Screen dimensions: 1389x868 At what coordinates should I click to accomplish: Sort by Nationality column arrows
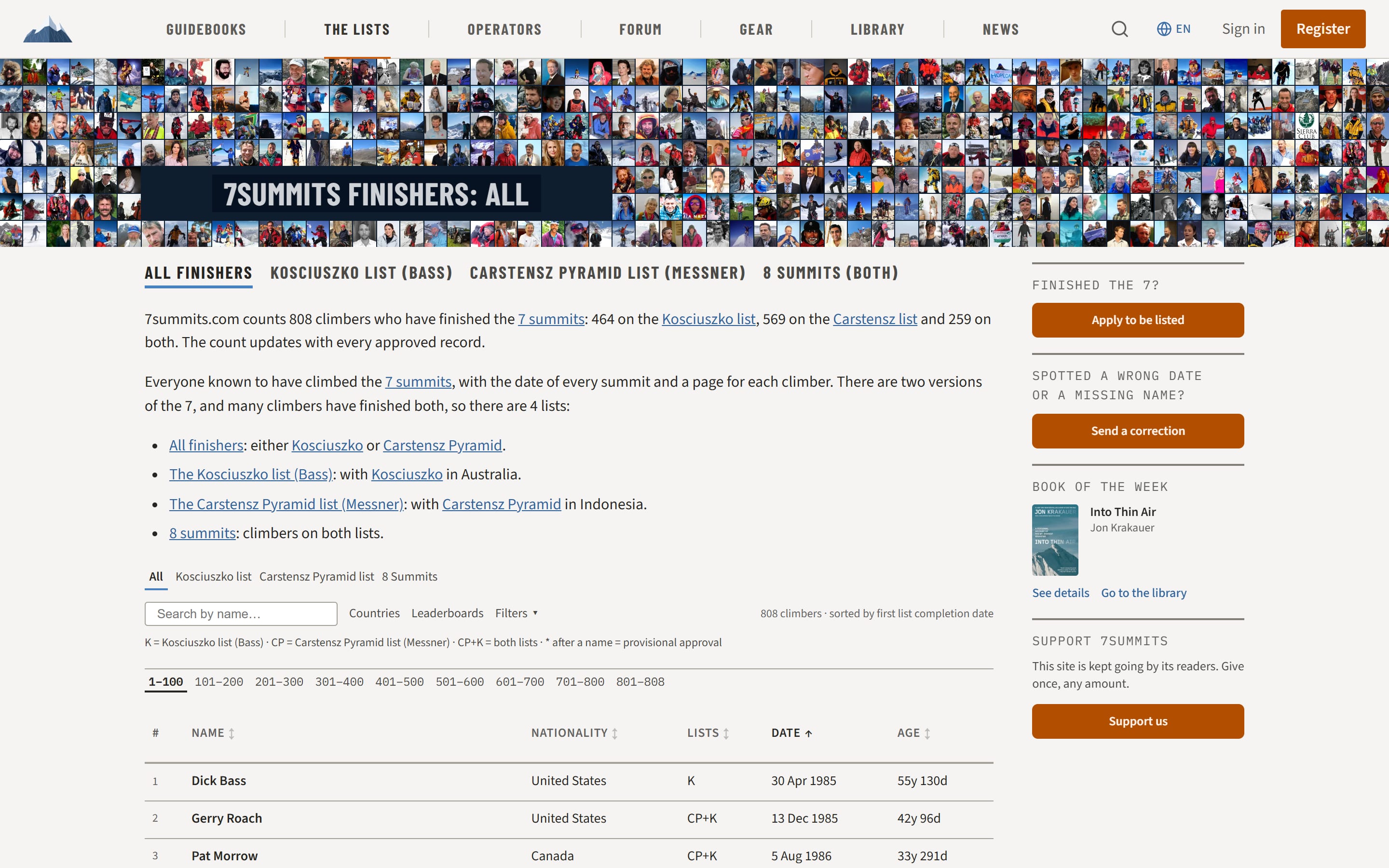[614, 733]
